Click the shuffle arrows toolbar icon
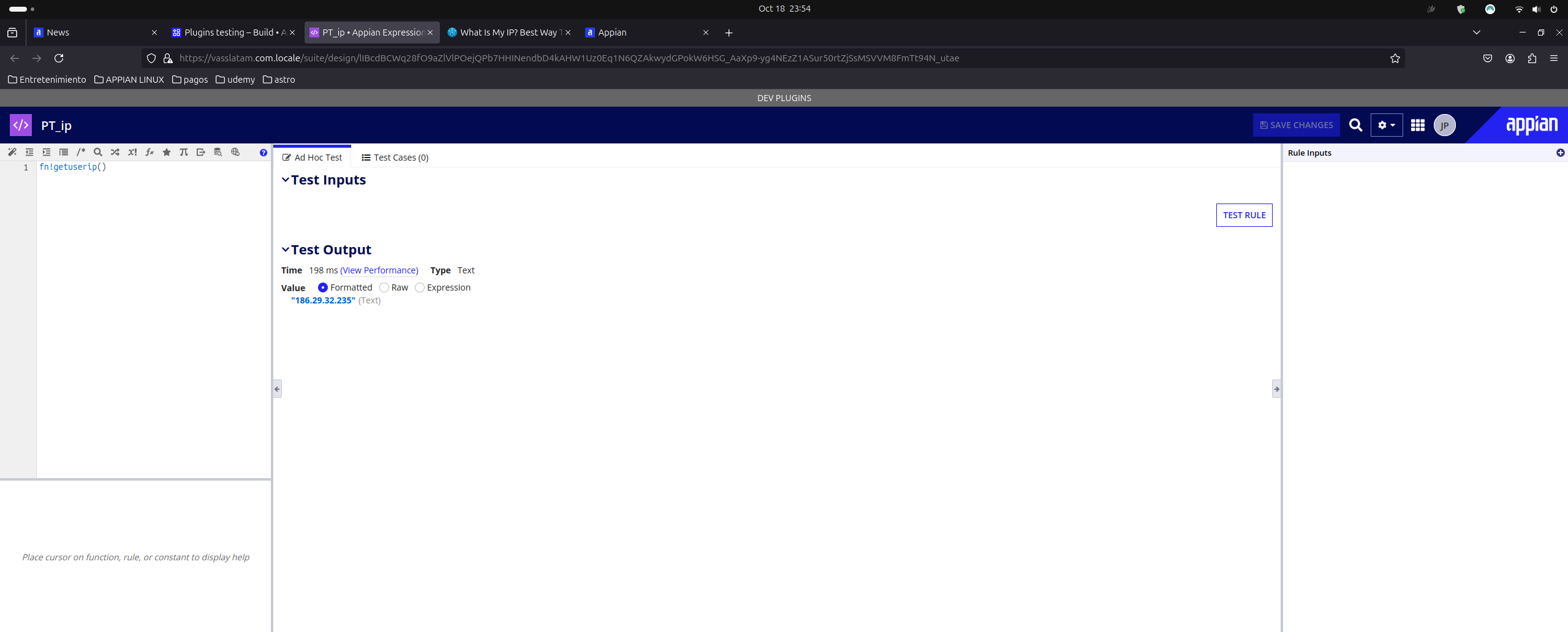 click(x=115, y=152)
